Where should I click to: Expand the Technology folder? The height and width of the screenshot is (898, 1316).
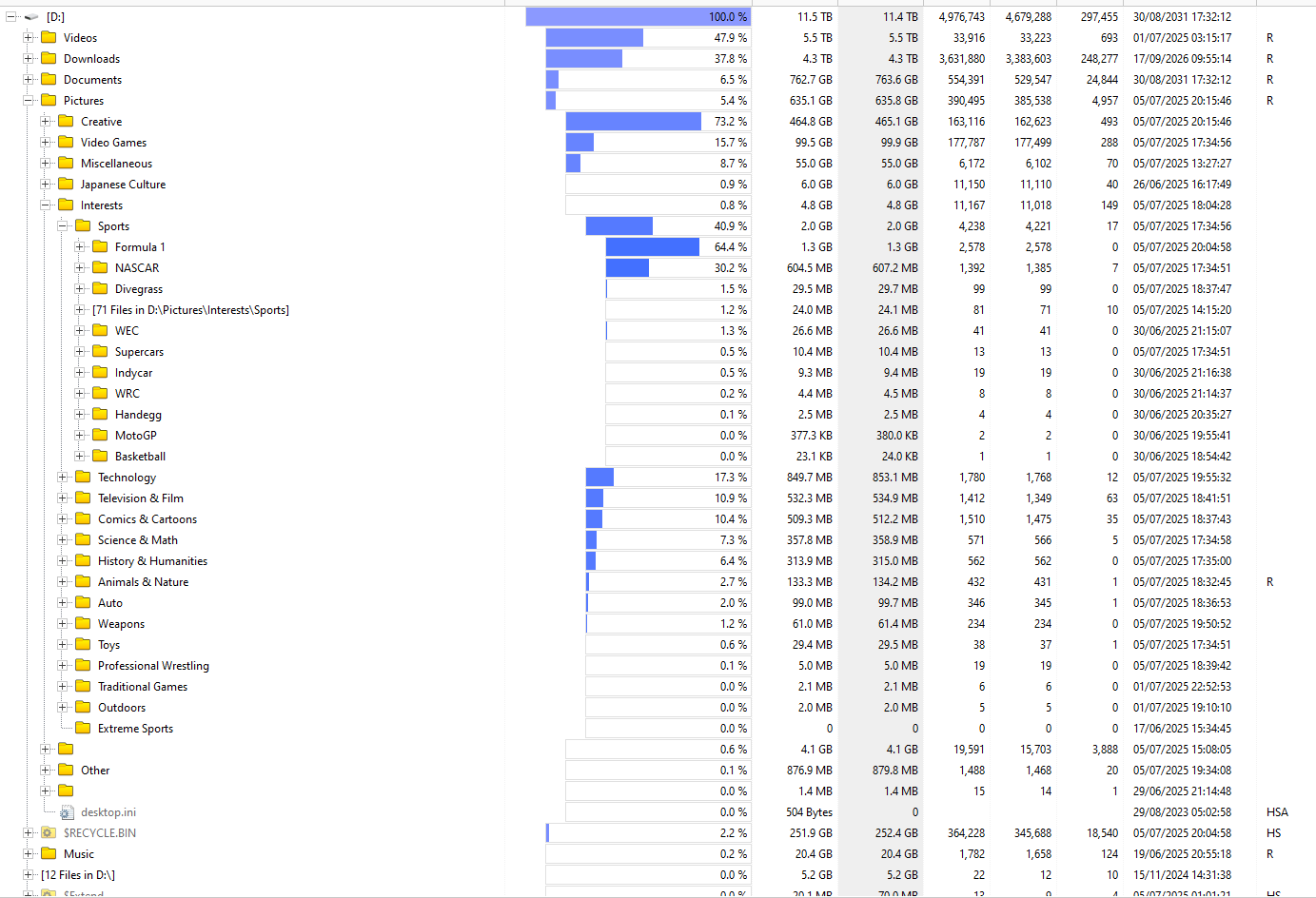point(63,478)
